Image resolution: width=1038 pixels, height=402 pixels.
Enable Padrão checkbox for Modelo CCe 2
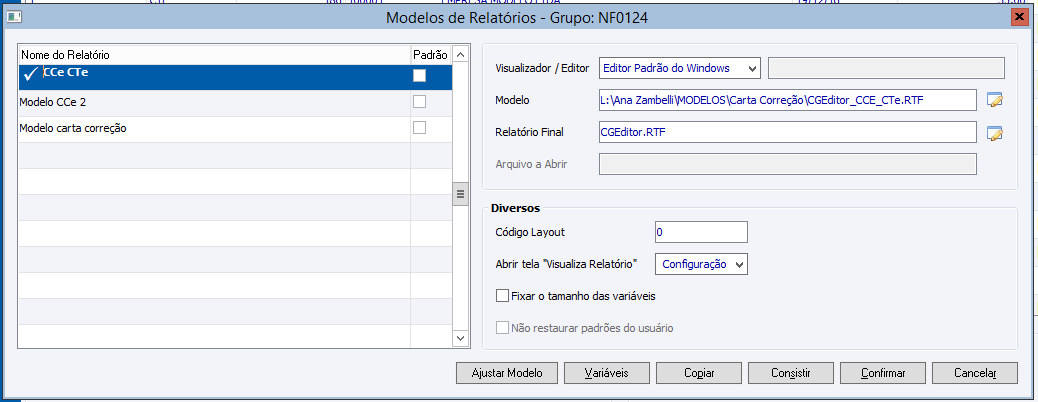pyautogui.click(x=420, y=102)
